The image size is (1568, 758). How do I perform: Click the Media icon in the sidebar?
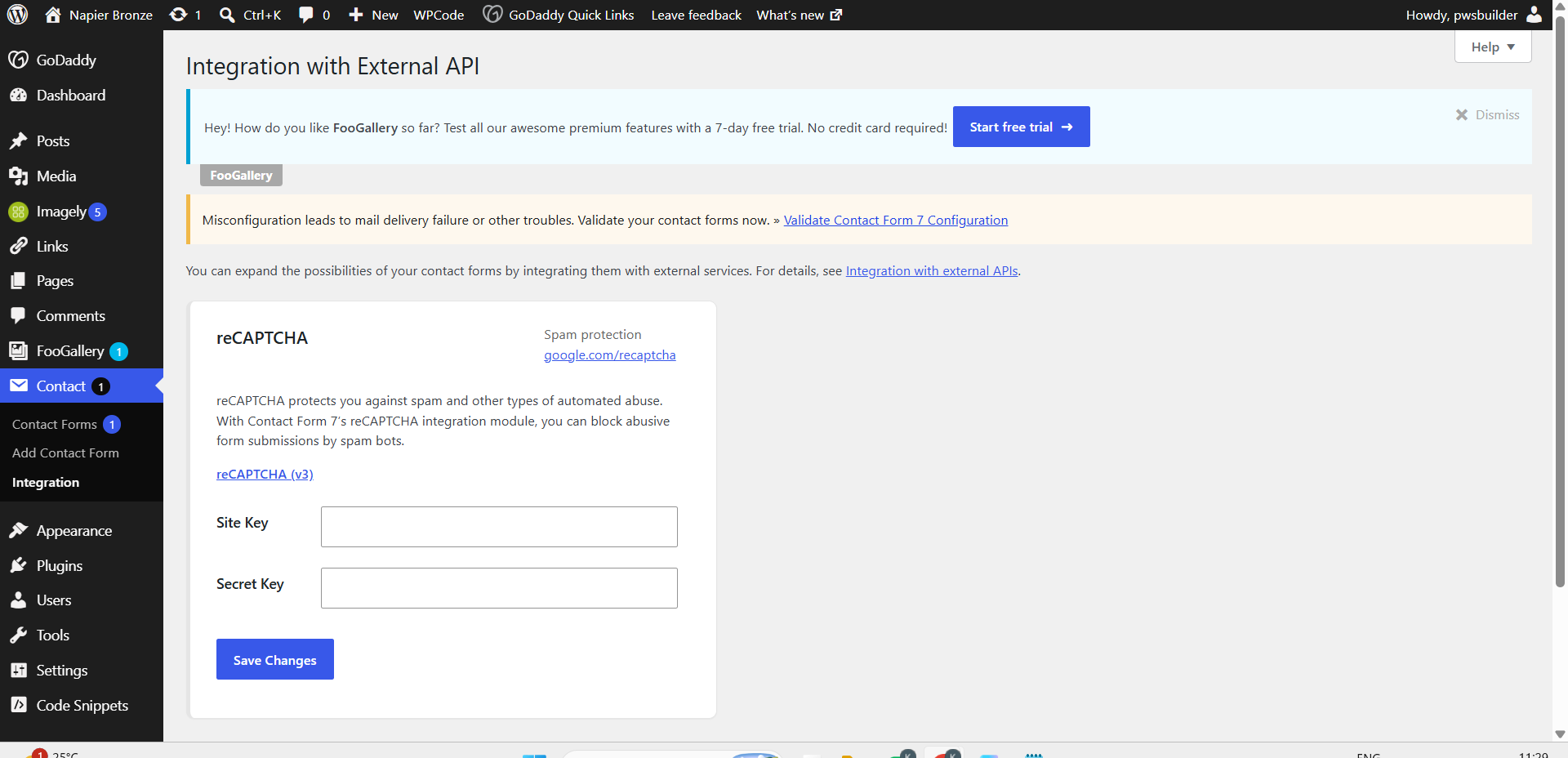(18, 176)
